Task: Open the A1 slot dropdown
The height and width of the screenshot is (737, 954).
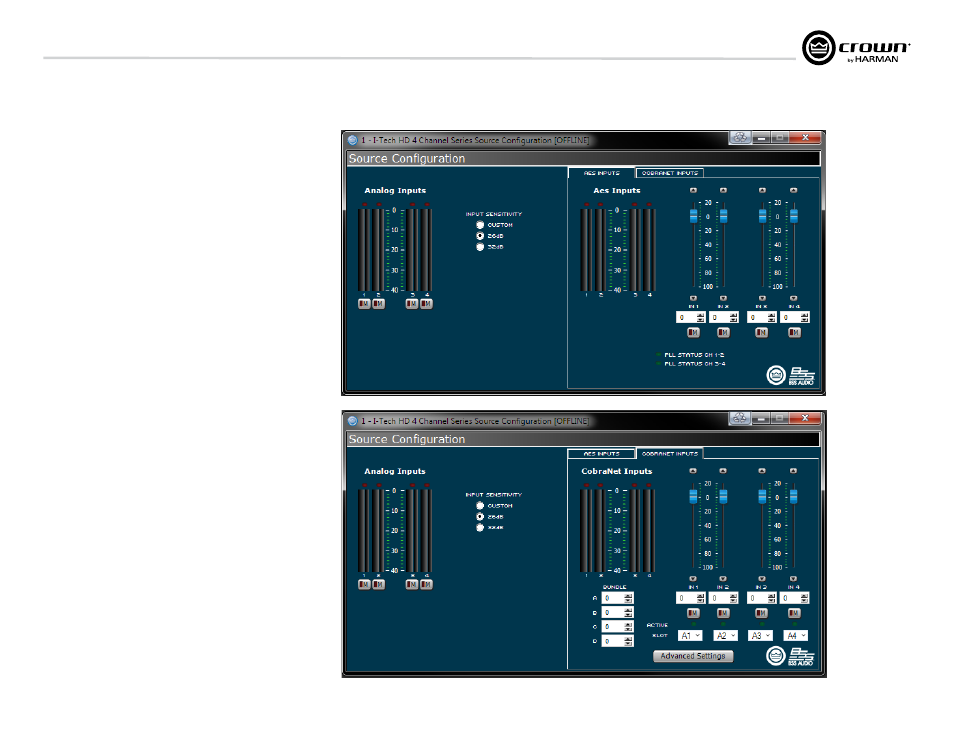Action: tap(690, 635)
